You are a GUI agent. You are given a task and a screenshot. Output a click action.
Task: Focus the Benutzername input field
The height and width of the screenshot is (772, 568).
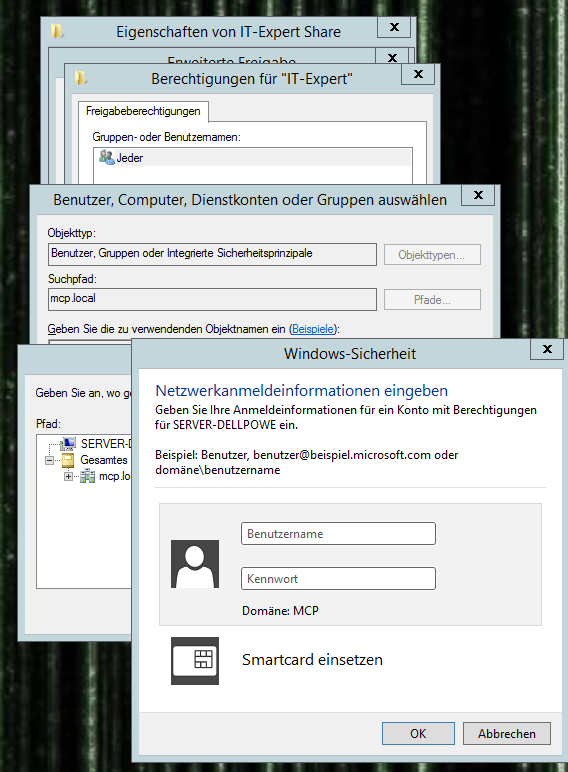tap(338, 534)
